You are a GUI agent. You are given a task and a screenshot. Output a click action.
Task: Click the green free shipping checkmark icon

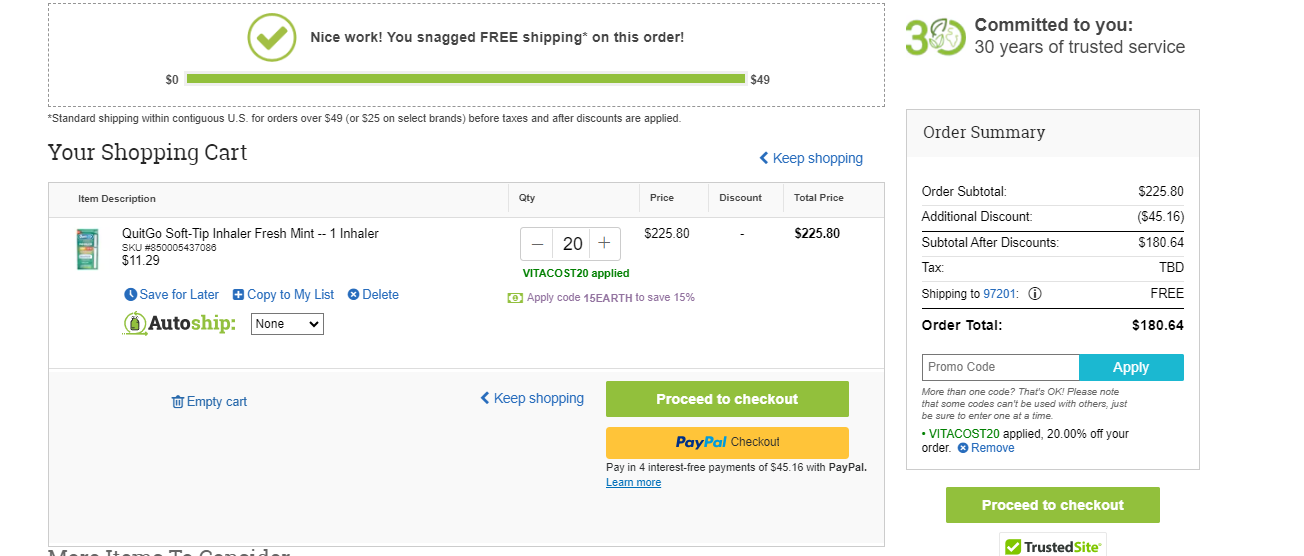pos(272,38)
